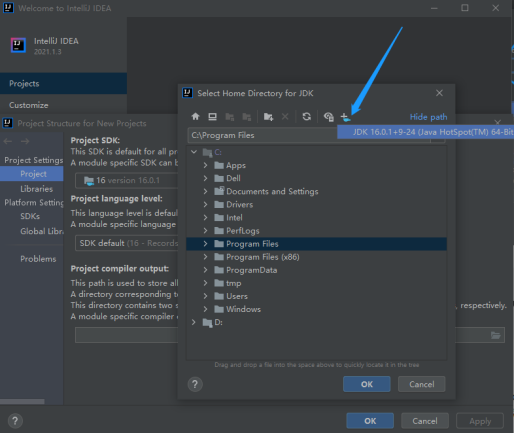Screen dimensions: 515x434
Task: Open SDKs in Platform Settings
Action: (x=30, y=216)
